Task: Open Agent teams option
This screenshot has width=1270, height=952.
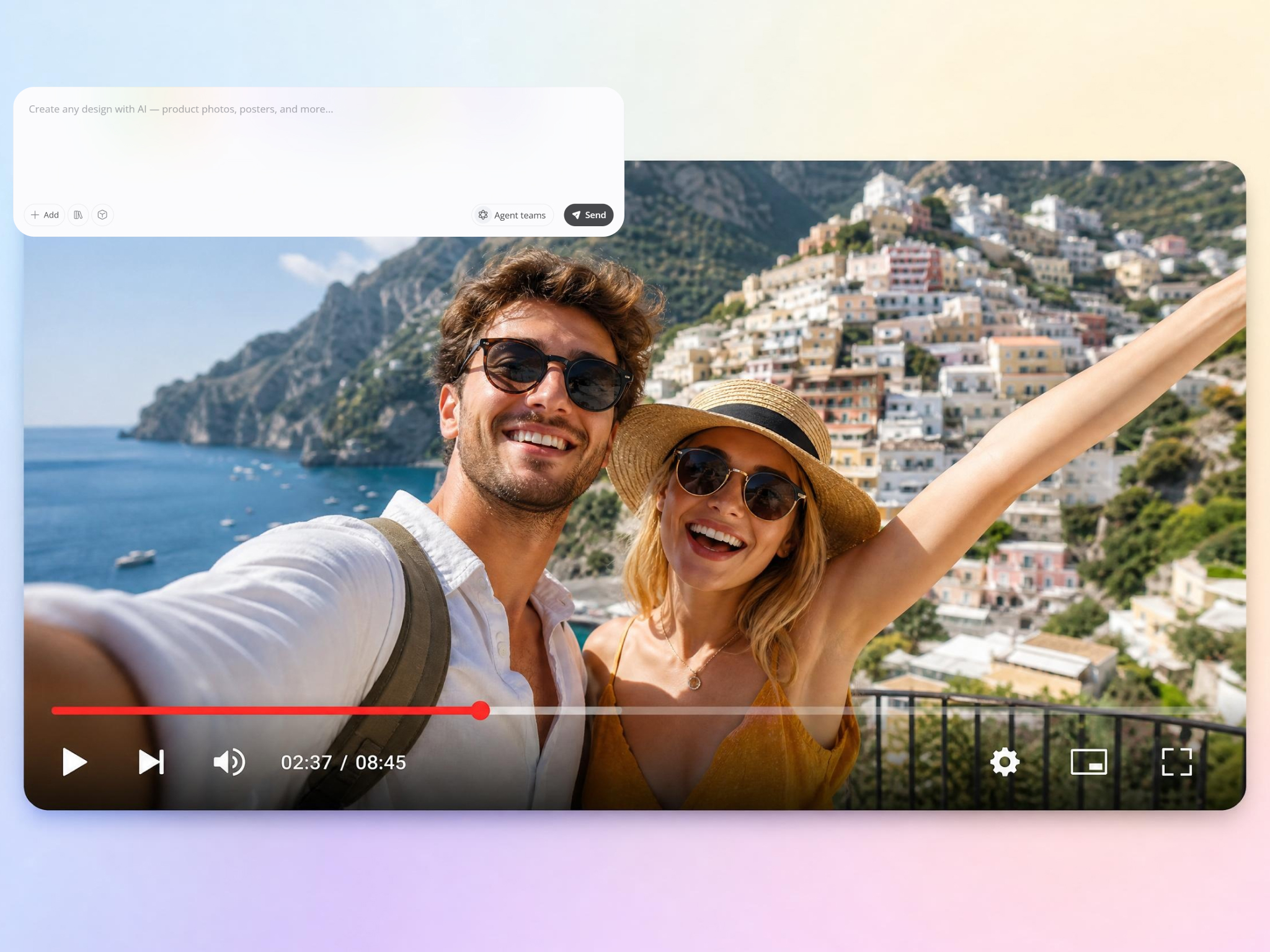Action: [512, 215]
